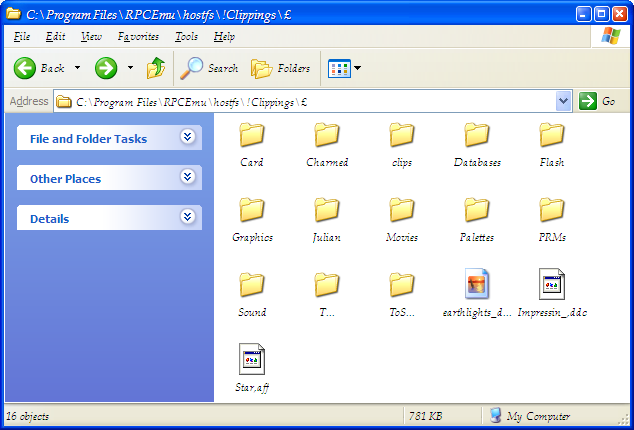Expand File and Folder Tasks panel
634x430 pixels.
coord(187,138)
